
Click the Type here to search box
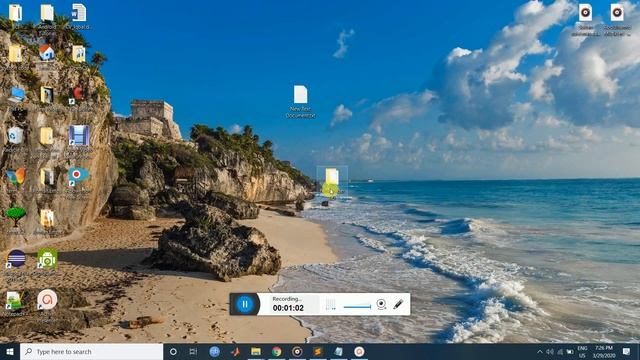91,351
